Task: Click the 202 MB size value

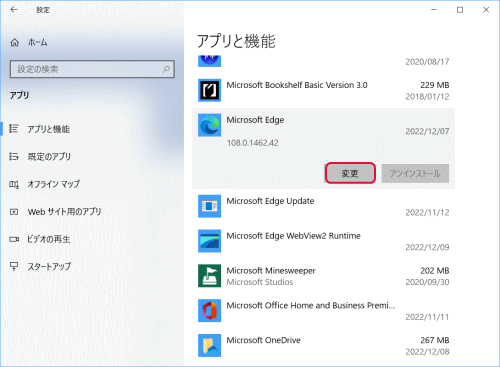Action: pos(435,271)
